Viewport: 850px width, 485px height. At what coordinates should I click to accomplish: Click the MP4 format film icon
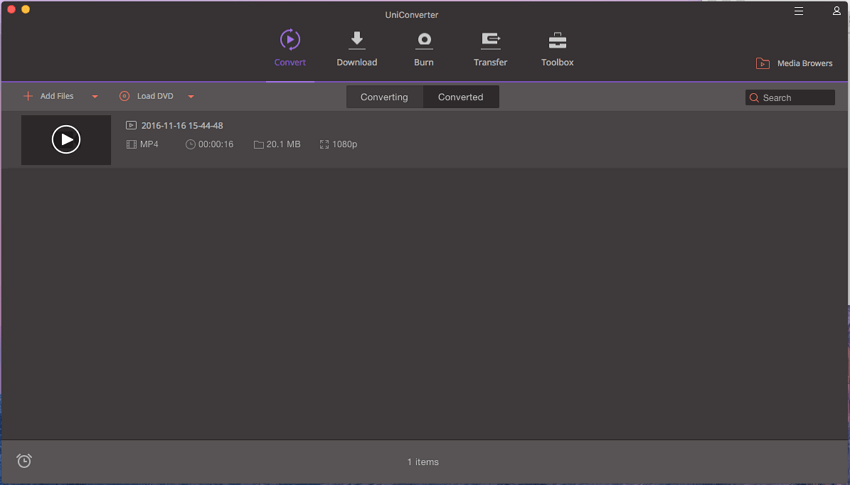click(x=131, y=144)
